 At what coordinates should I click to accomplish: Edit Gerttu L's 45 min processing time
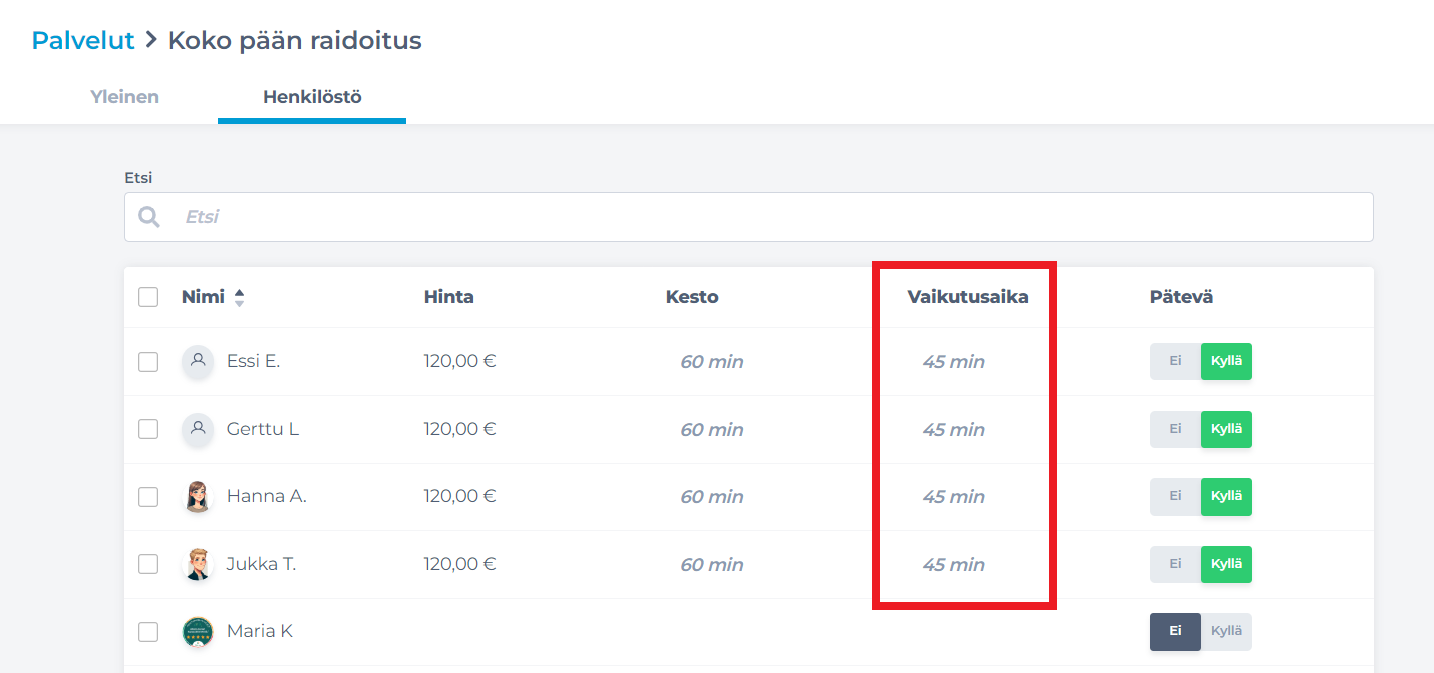pyautogui.click(x=953, y=430)
